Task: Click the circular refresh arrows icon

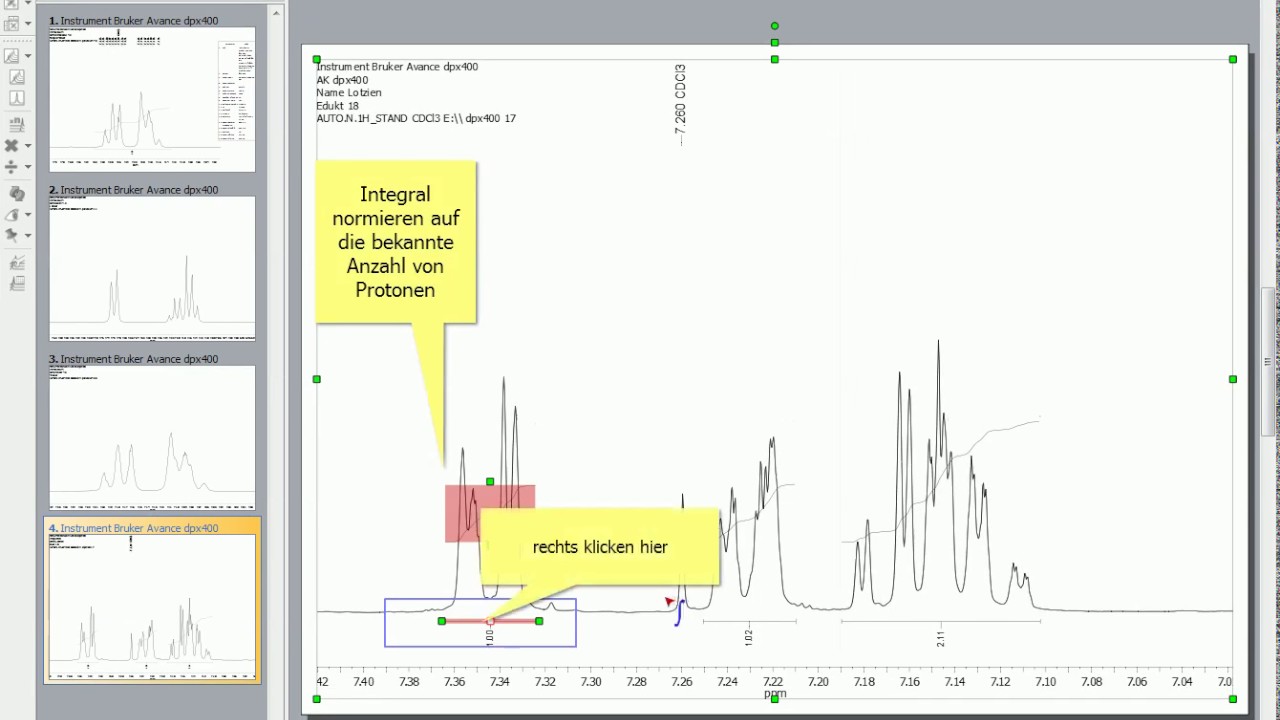Action: click(x=16, y=193)
